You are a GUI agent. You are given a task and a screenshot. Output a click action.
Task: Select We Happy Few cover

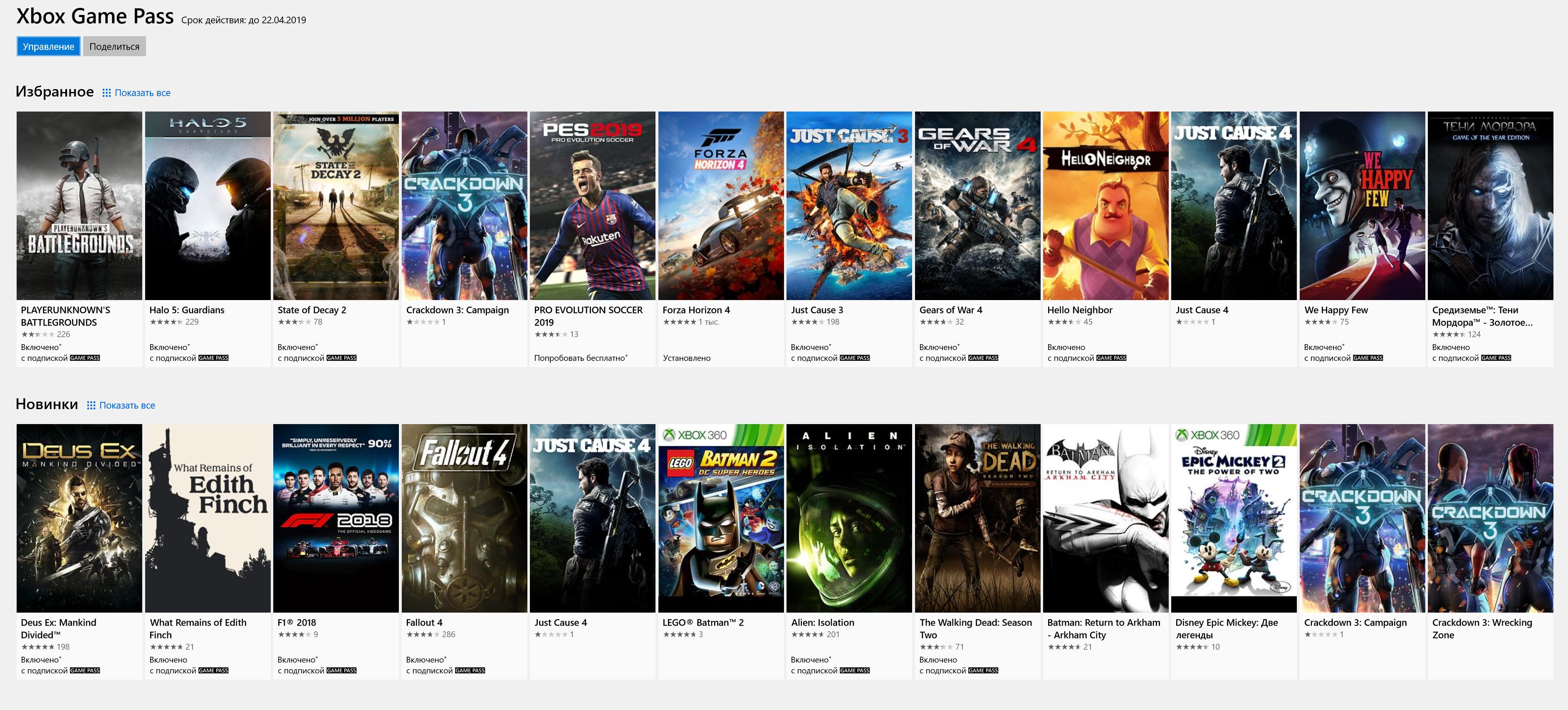pos(1362,205)
